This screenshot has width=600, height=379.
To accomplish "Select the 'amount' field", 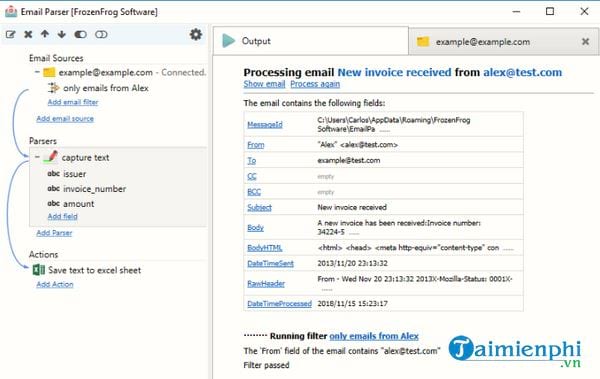I will 78,204.
